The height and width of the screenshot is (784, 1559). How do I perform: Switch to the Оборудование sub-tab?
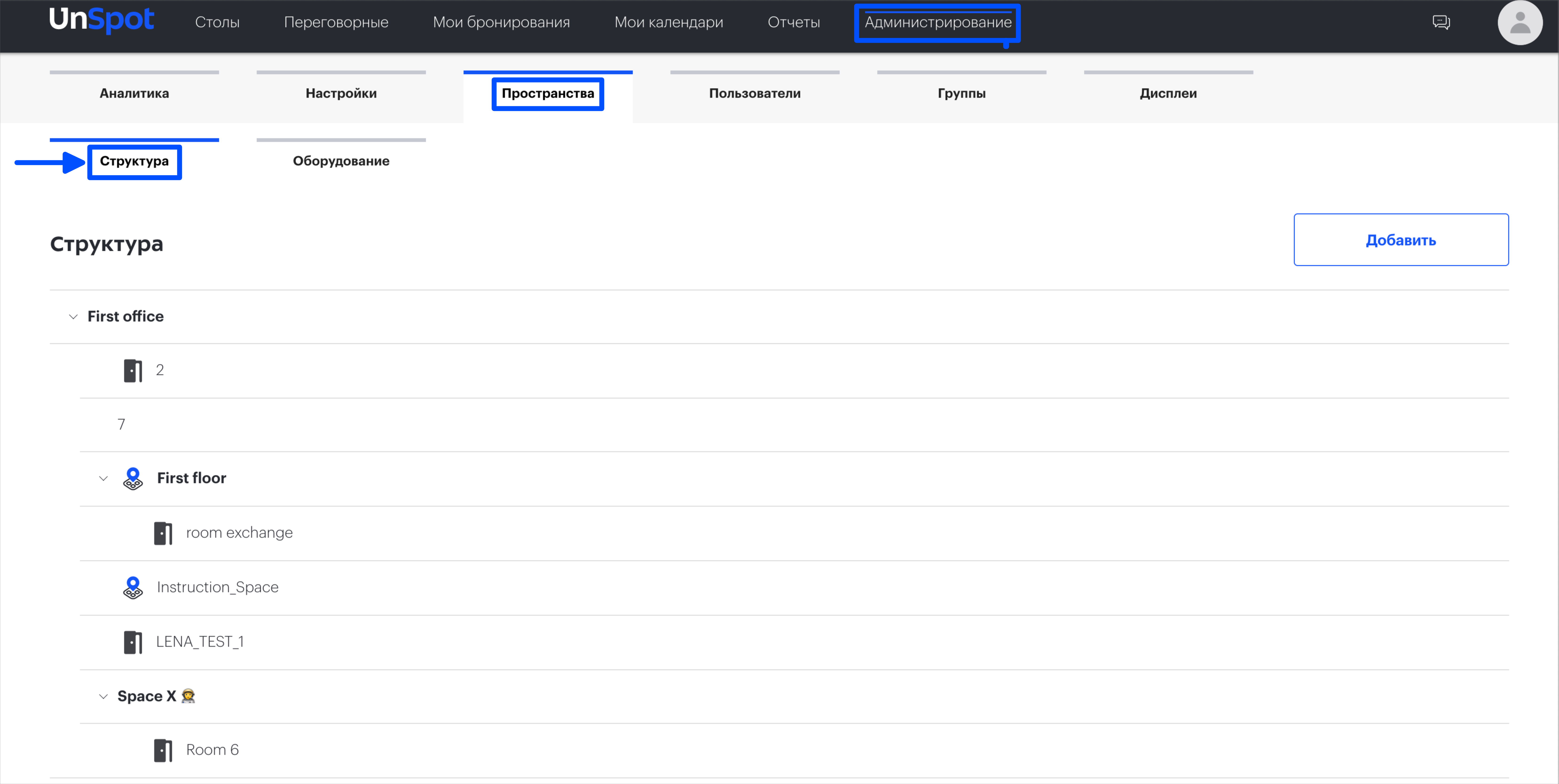pyautogui.click(x=341, y=161)
